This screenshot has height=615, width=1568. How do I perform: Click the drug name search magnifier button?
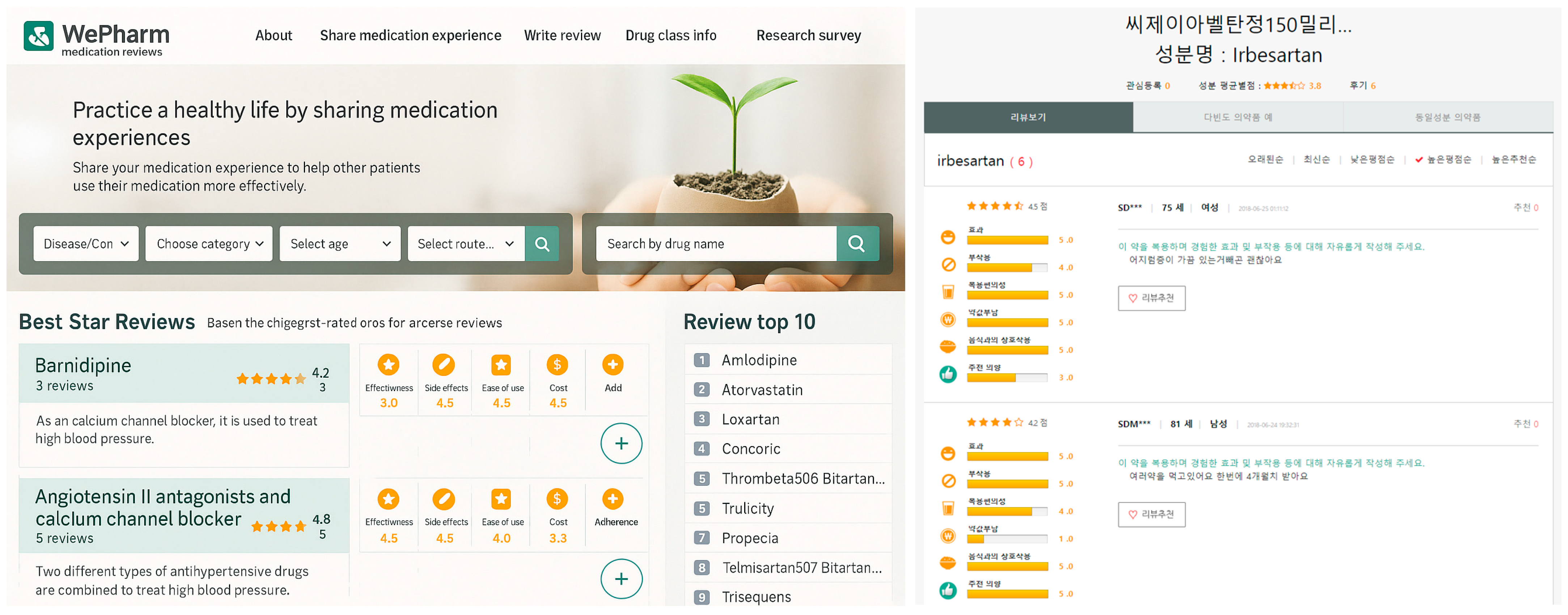tap(856, 244)
